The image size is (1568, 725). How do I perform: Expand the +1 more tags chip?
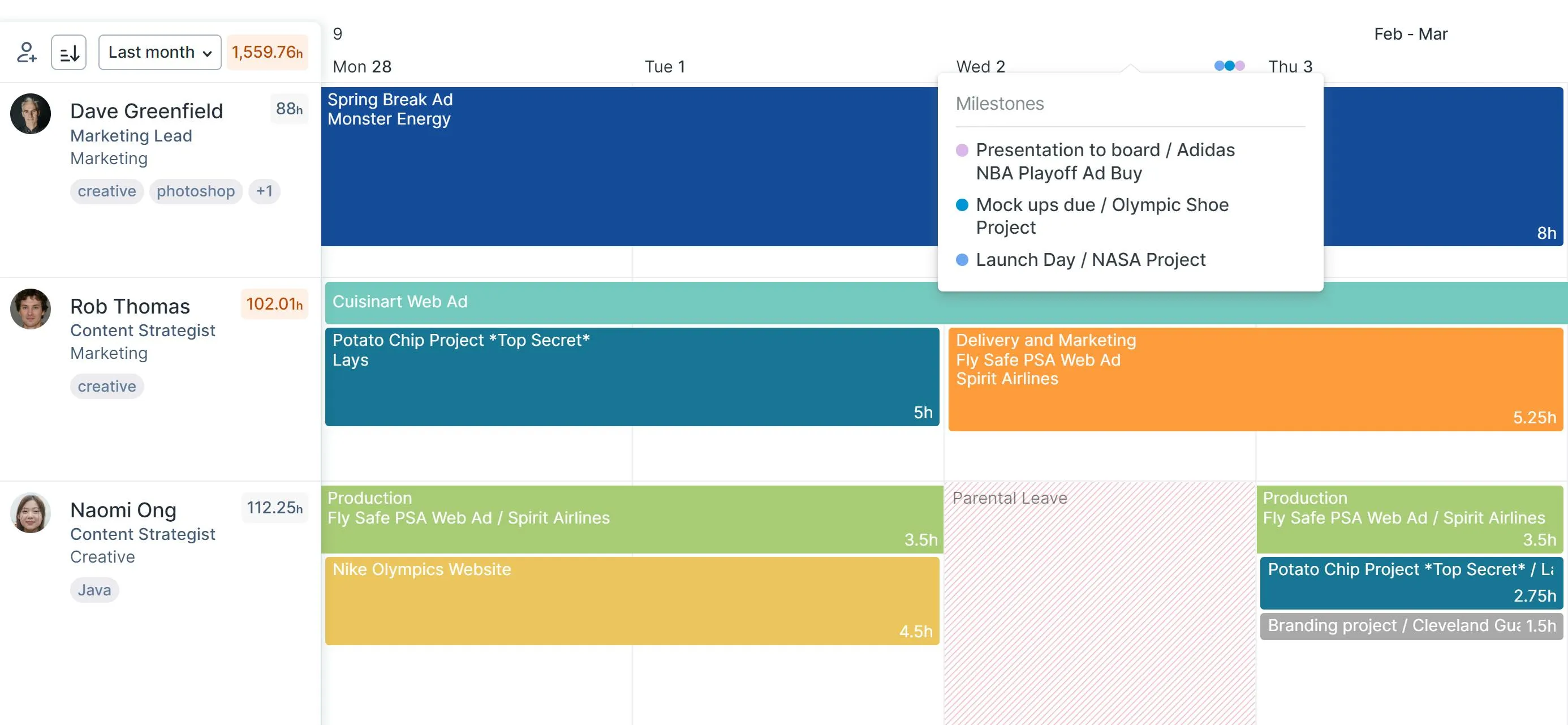(264, 191)
